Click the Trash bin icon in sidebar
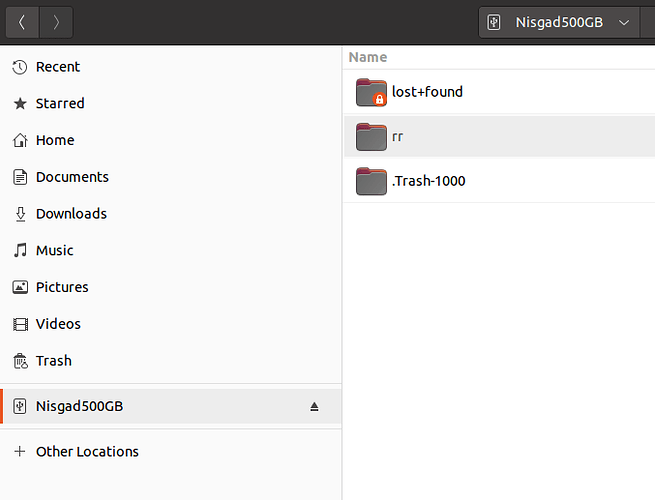655x500 pixels. [x=20, y=361]
